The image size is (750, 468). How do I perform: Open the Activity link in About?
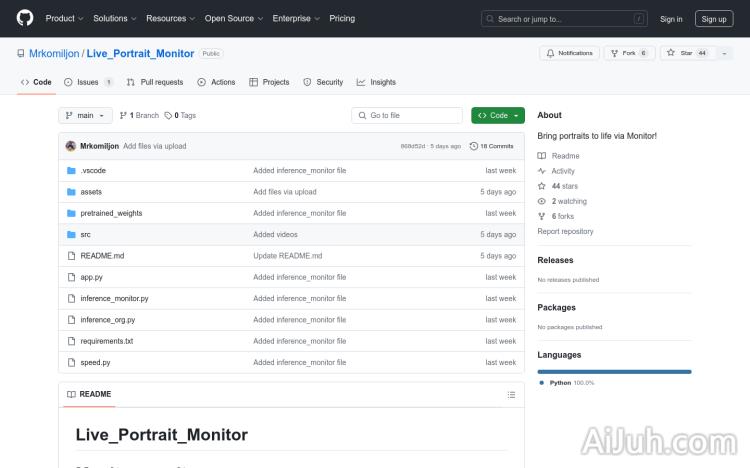coord(563,171)
